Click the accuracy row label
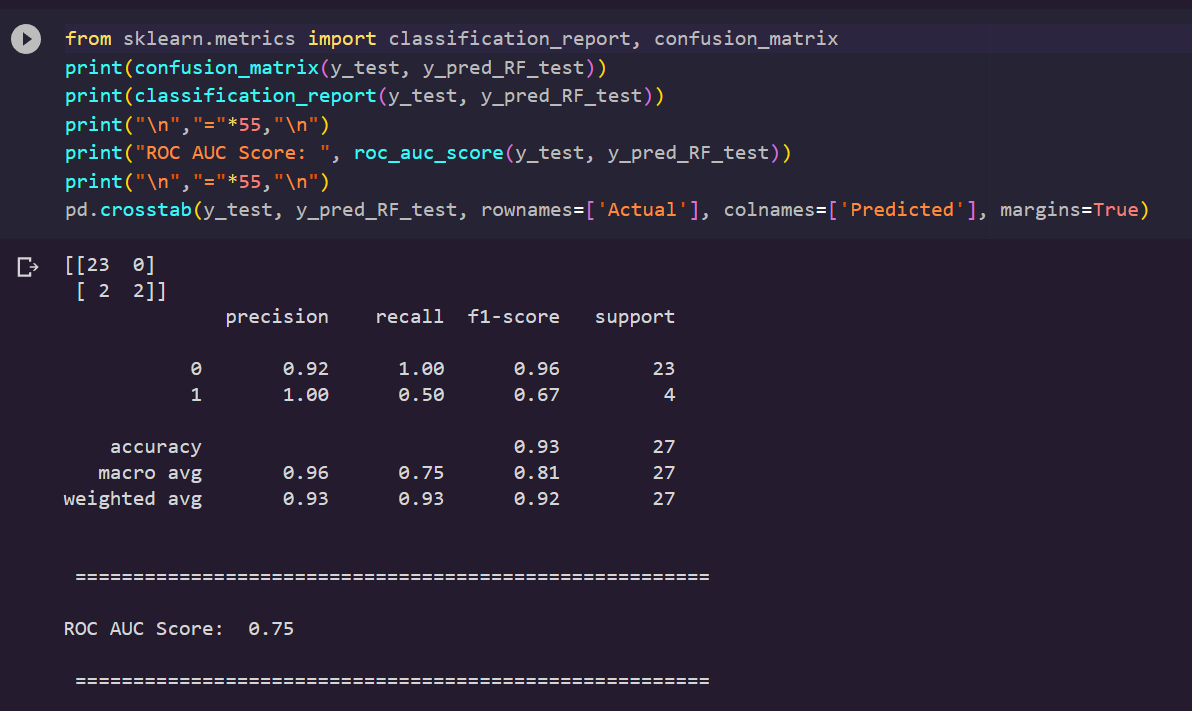Screen dimensions: 1192x711 [156, 447]
